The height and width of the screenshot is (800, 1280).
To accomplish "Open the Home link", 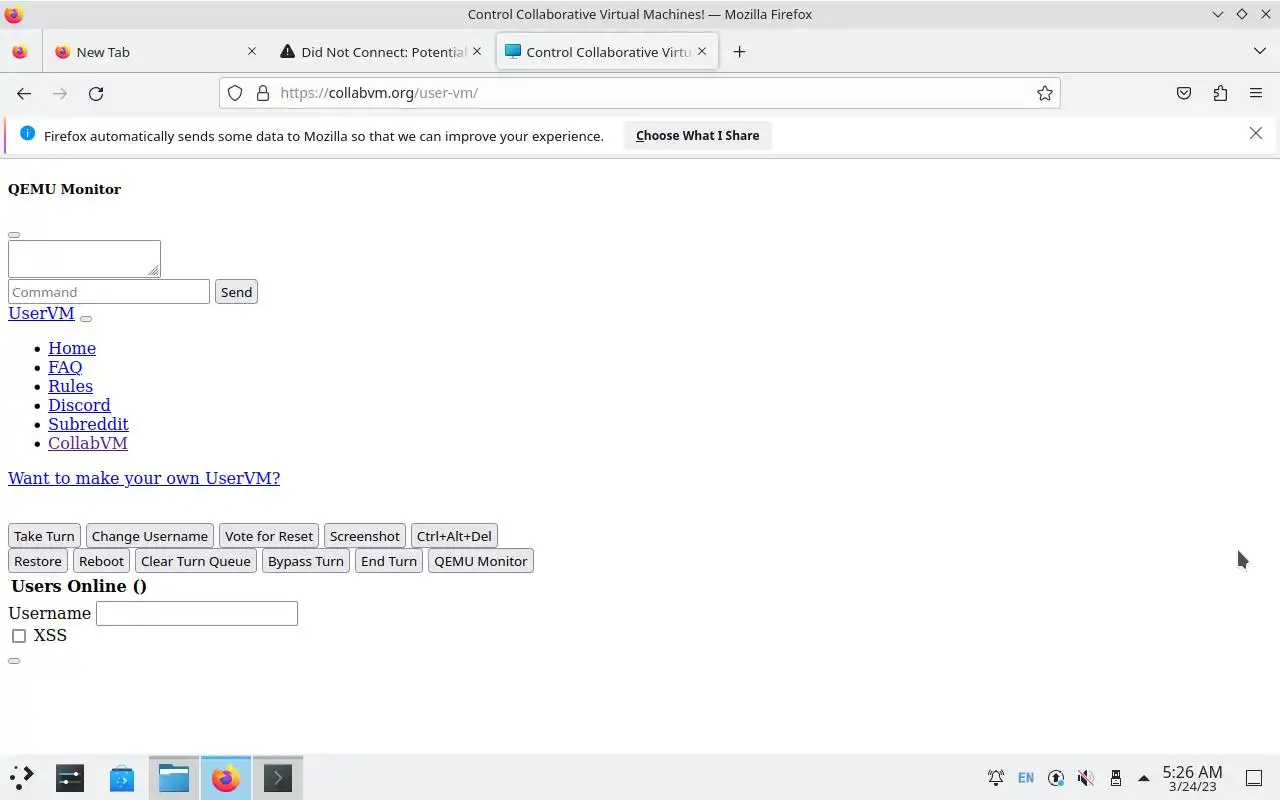I will coord(72,348).
